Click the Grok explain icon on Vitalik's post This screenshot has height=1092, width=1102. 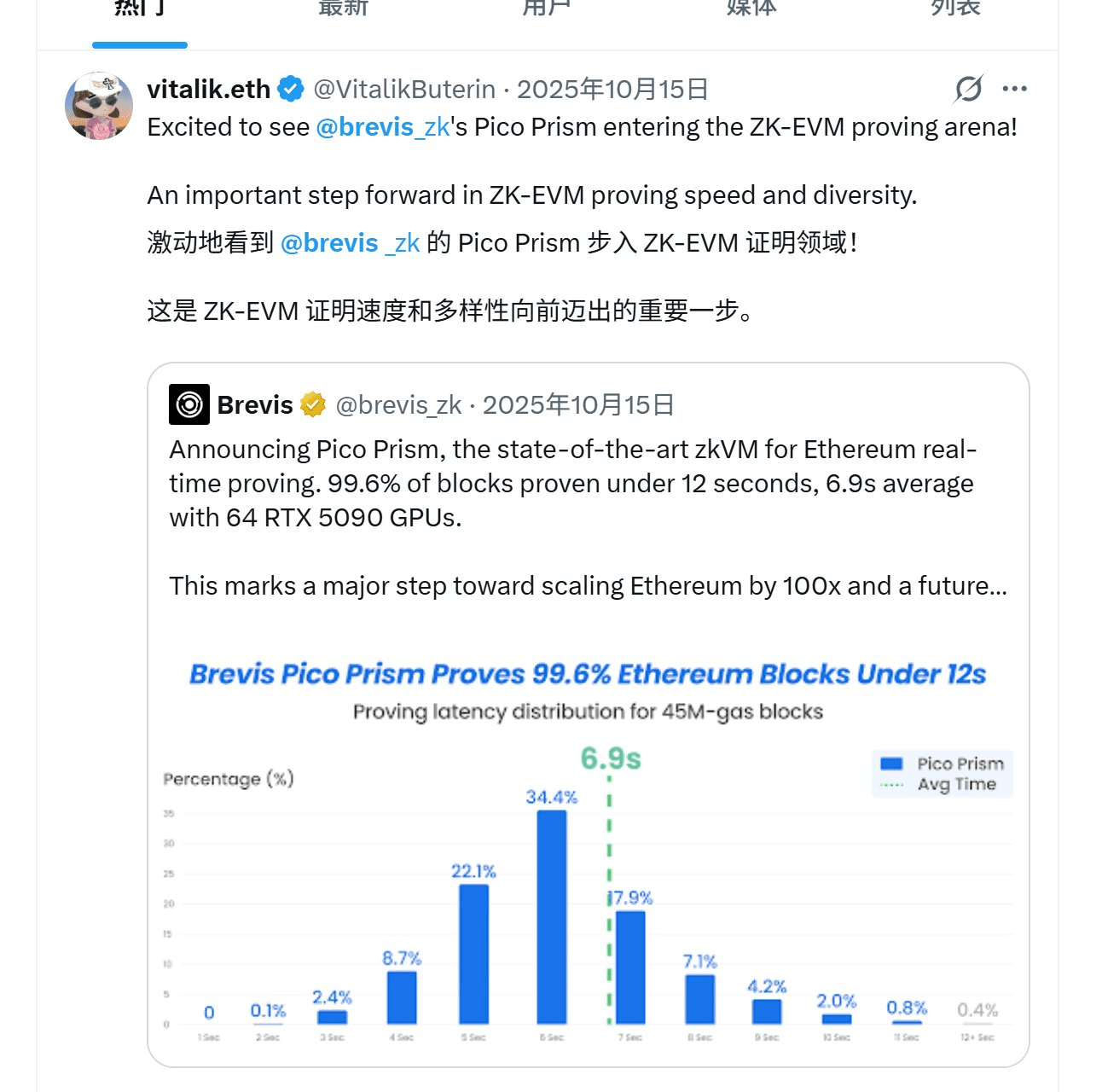pyautogui.click(x=969, y=89)
